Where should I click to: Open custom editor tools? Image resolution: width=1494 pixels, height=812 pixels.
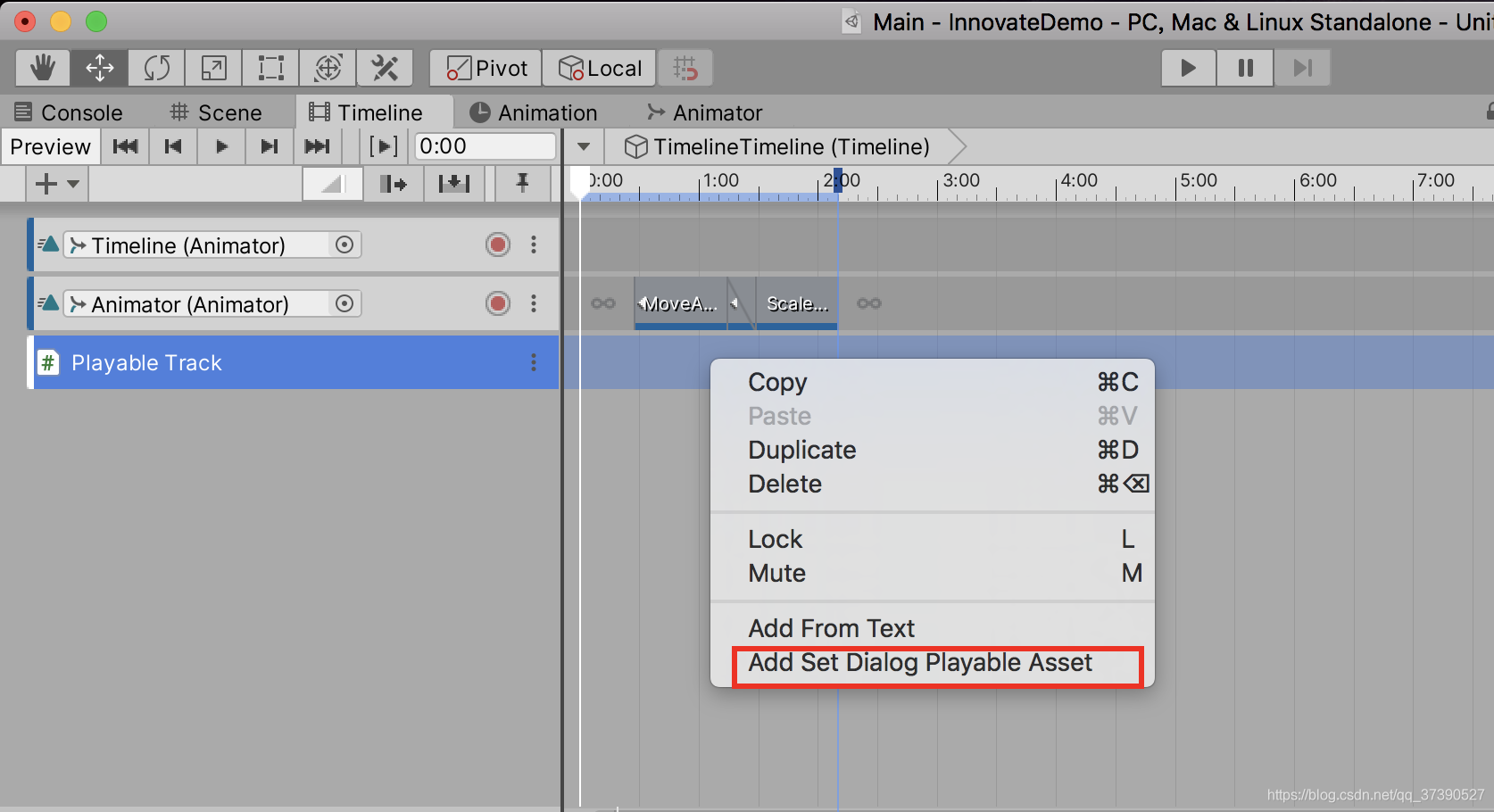click(385, 68)
